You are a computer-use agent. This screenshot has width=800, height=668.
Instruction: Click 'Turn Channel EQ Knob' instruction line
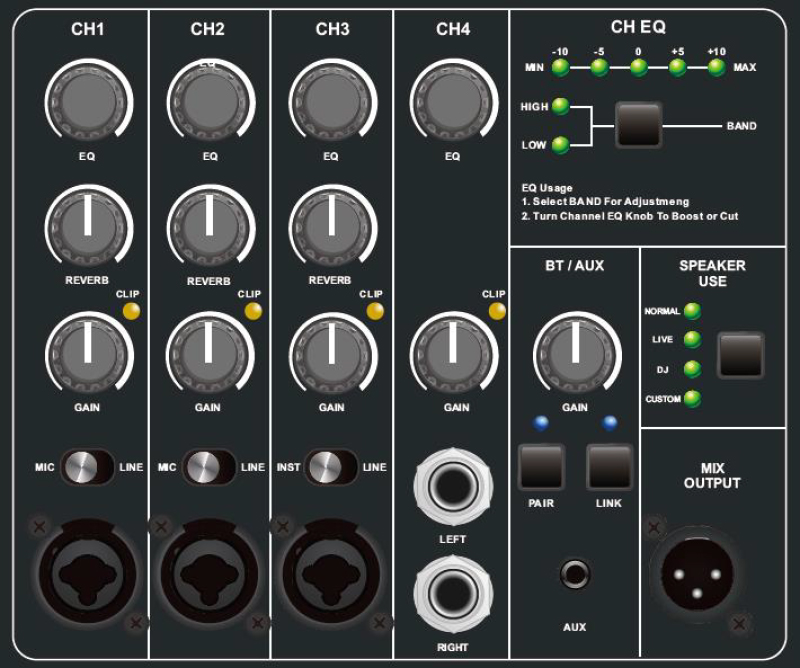[630, 216]
